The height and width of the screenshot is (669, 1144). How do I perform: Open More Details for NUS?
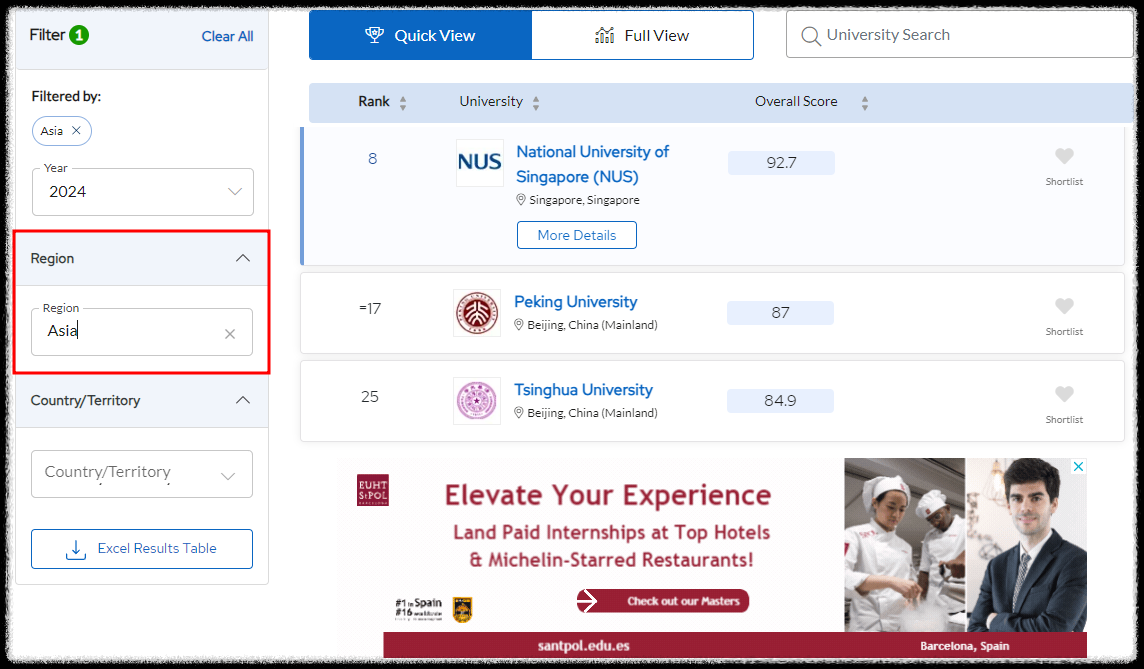pyautogui.click(x=576, y=235)
